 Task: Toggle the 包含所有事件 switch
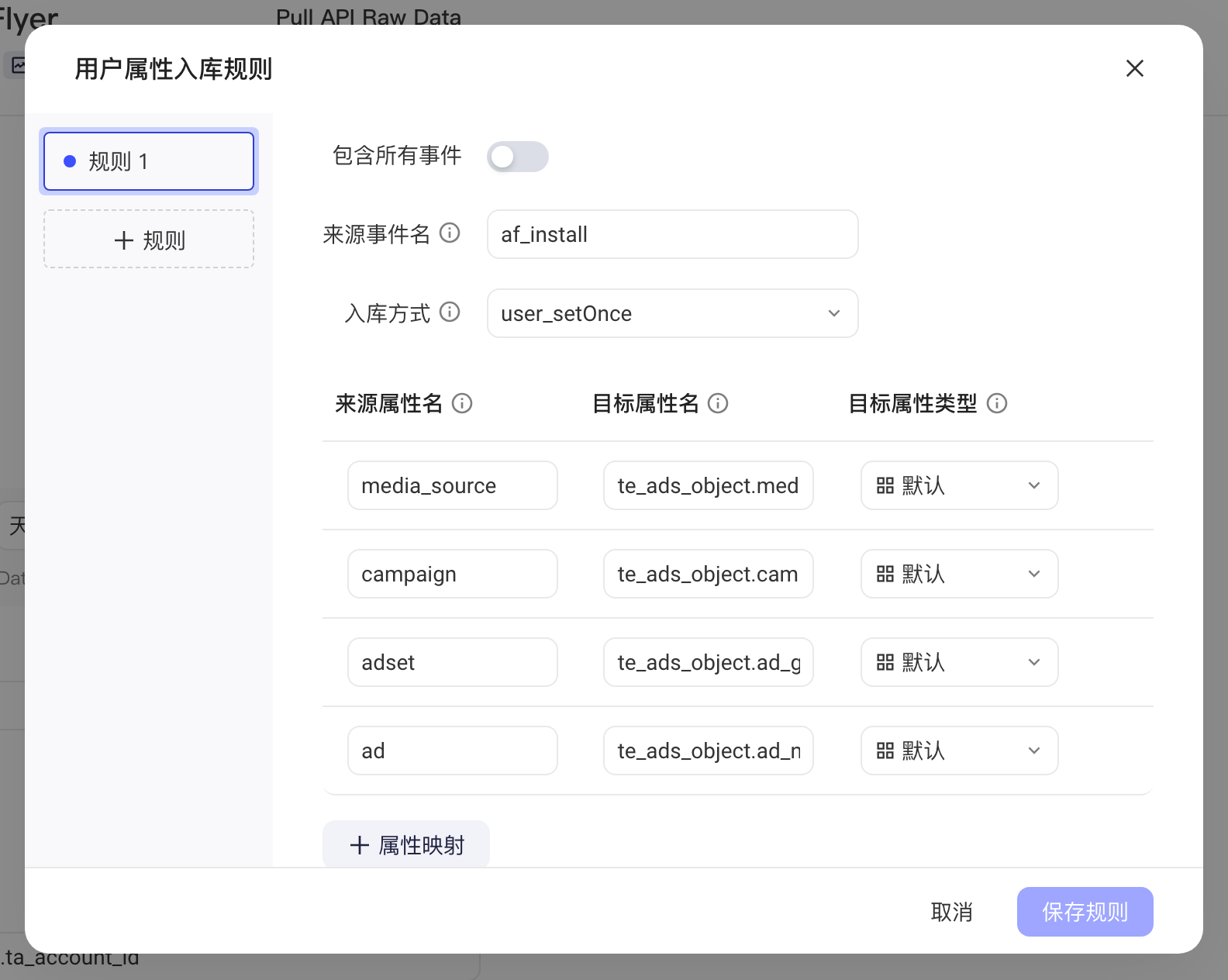click(x=518, y=157)
